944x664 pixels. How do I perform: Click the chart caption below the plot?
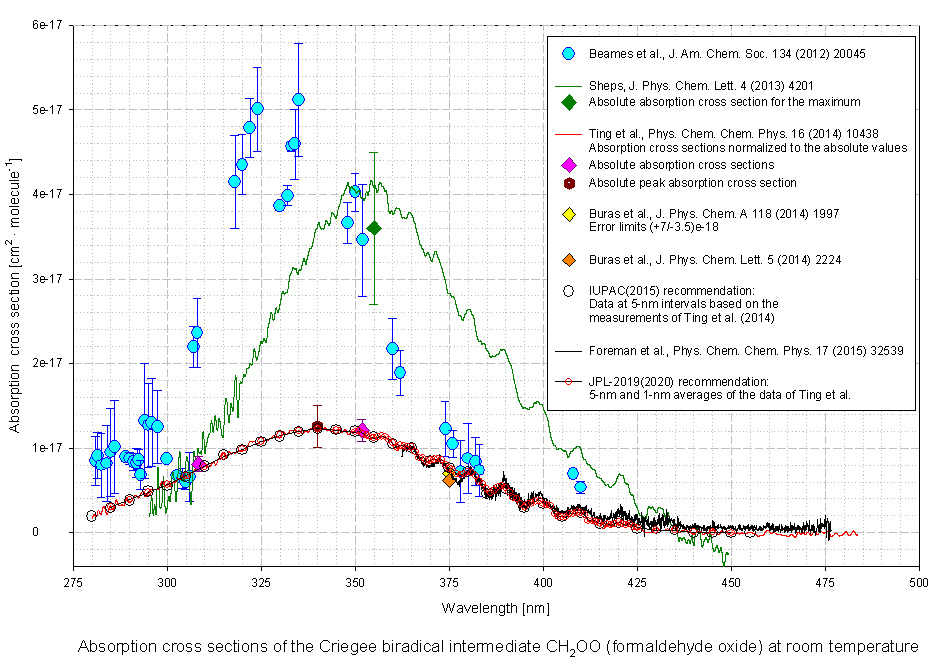click(x=497, y=646)
